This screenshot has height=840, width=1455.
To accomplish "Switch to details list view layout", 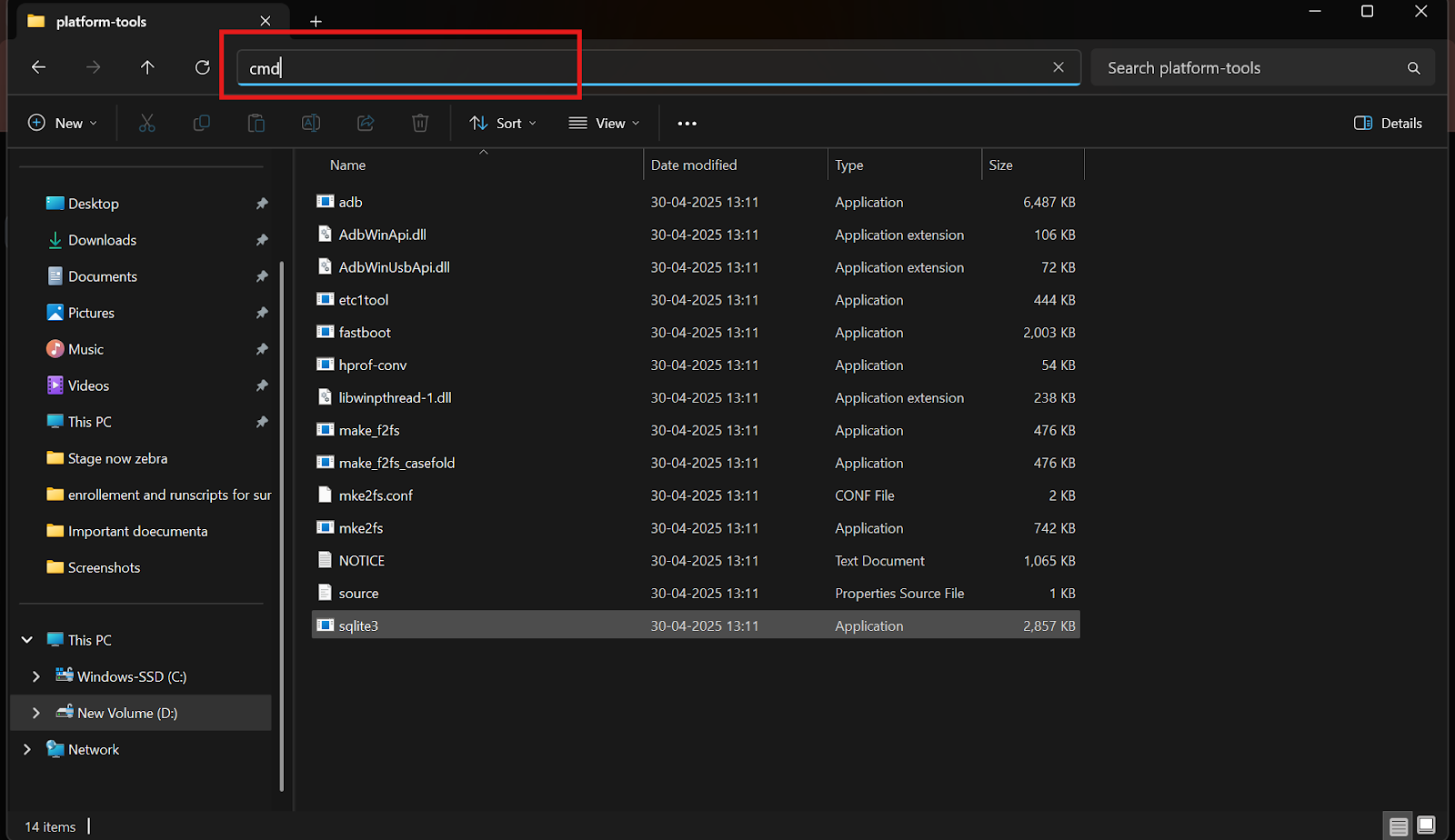I will [x=1399, y=825].
